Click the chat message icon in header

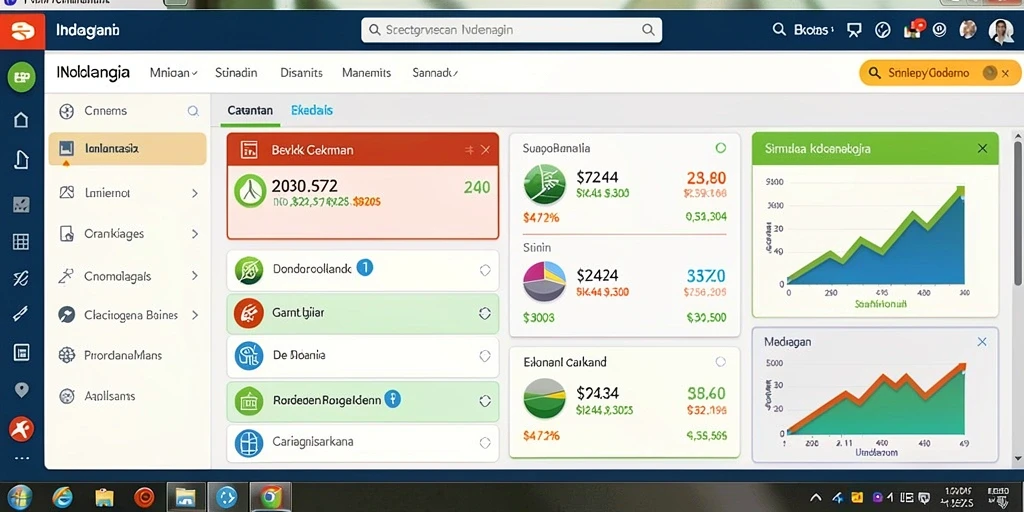tap(854, 29)
